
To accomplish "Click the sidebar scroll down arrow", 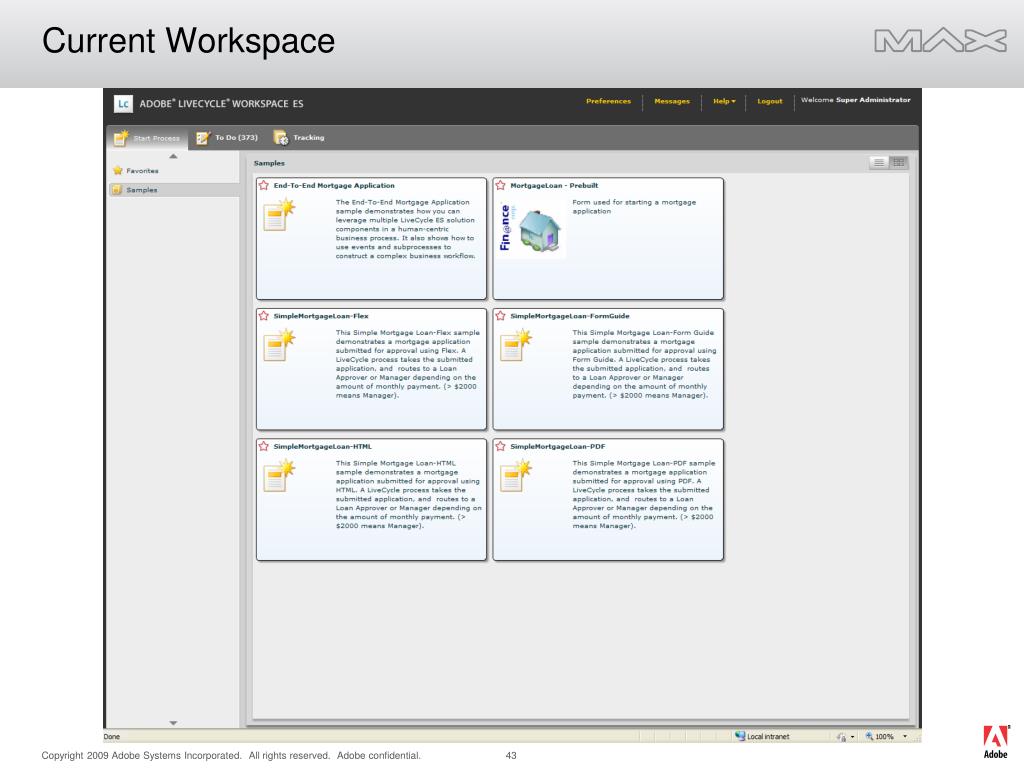I will coord(173,723).
